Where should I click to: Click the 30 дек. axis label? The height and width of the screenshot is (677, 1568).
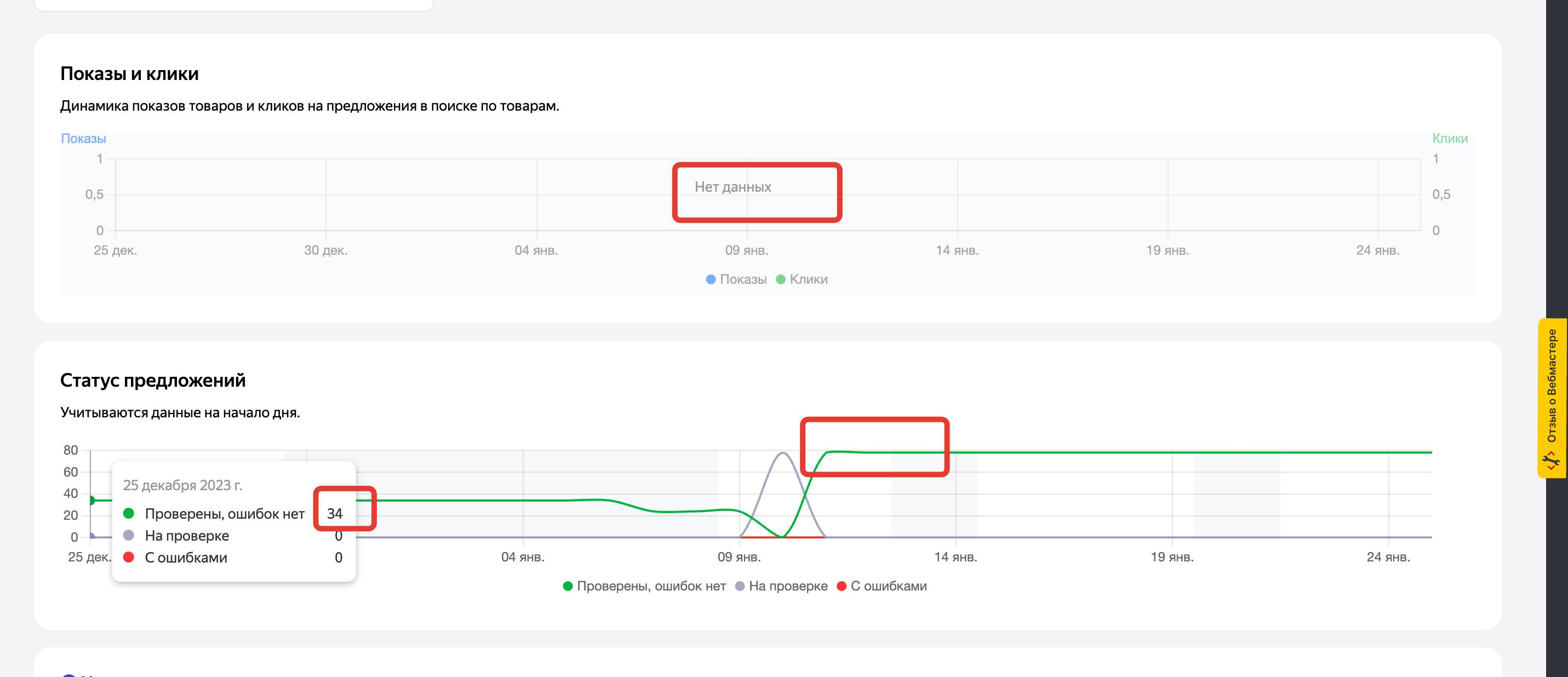click(325, 250)
